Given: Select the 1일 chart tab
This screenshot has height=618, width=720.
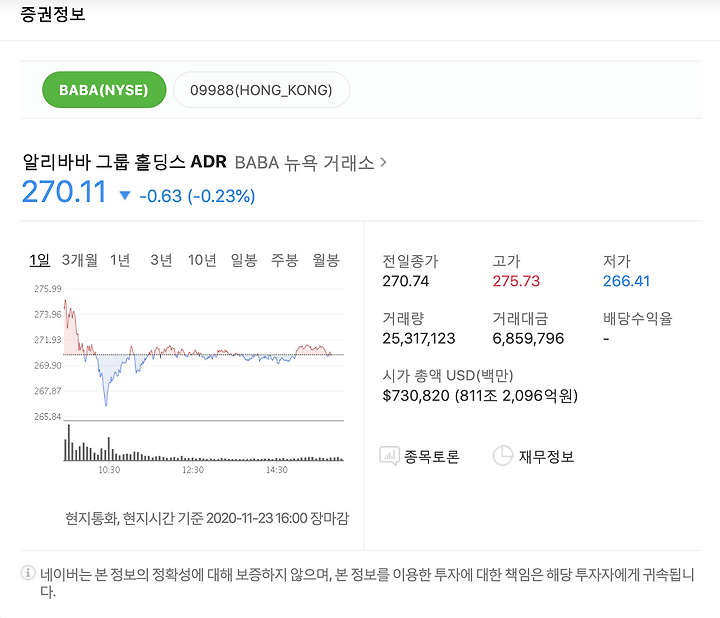Looking at the screenshot, I should (39, 260).
